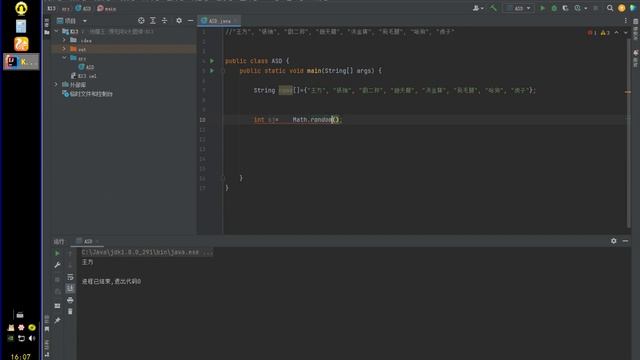Click the wrench icon in Run panel
This screenshot has width=640, height=360.
(x=57, y=265)
